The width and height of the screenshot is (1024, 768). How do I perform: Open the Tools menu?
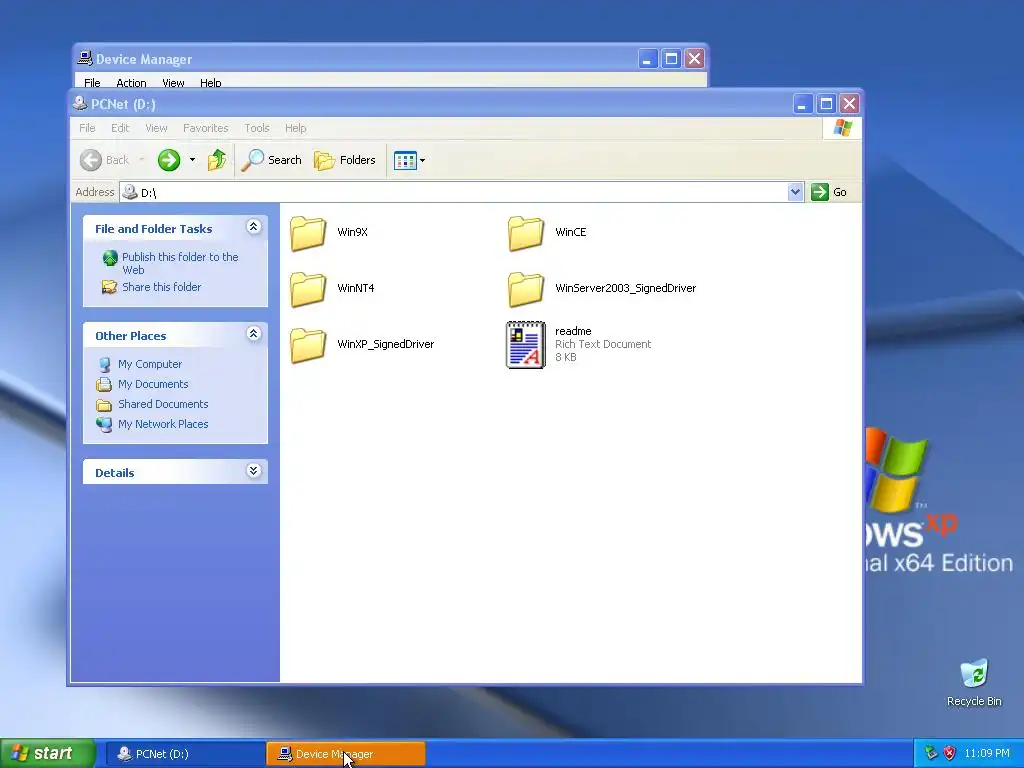pos(257,128)
